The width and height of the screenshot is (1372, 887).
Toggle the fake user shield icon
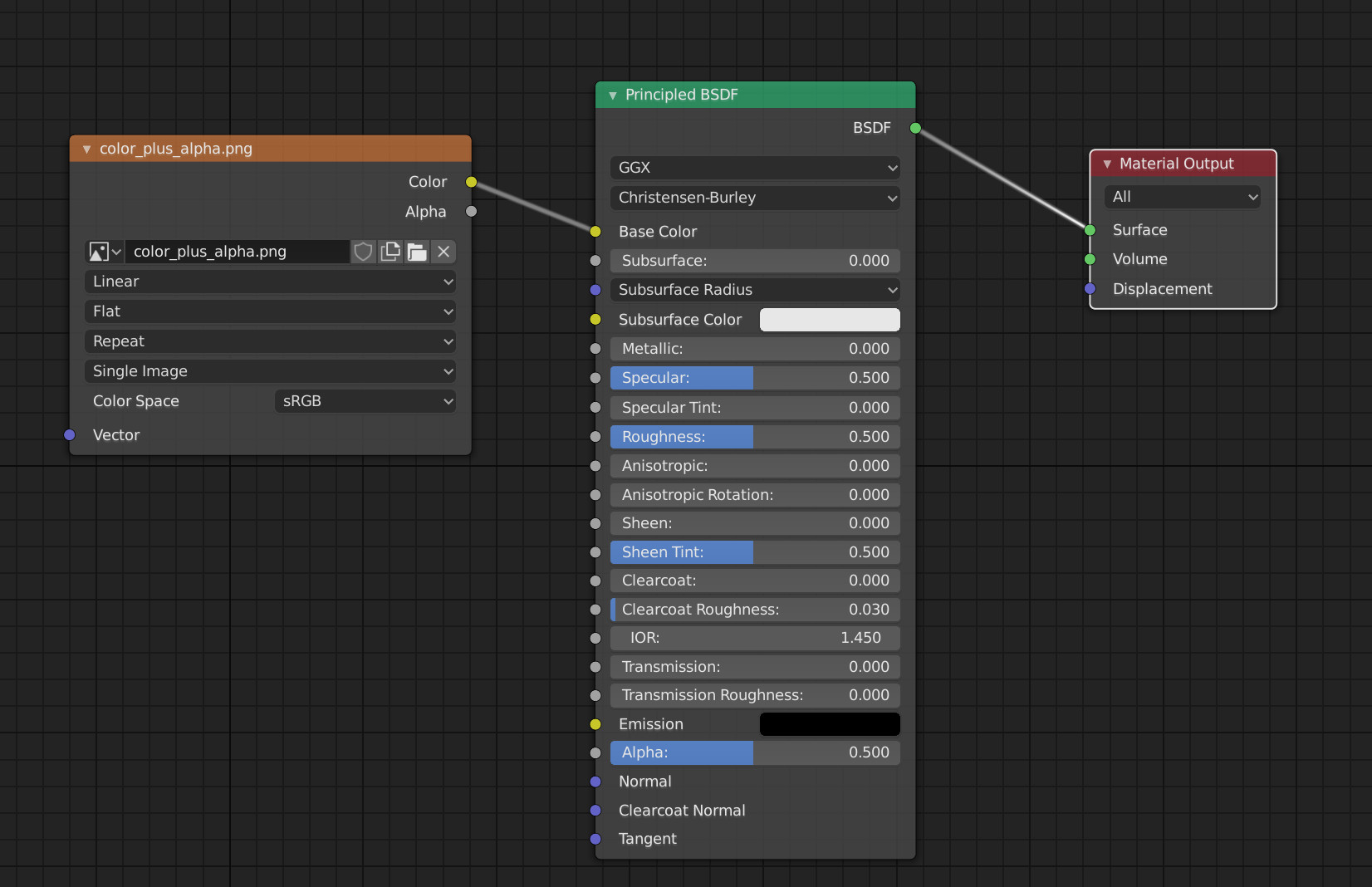tap(363, 252)
